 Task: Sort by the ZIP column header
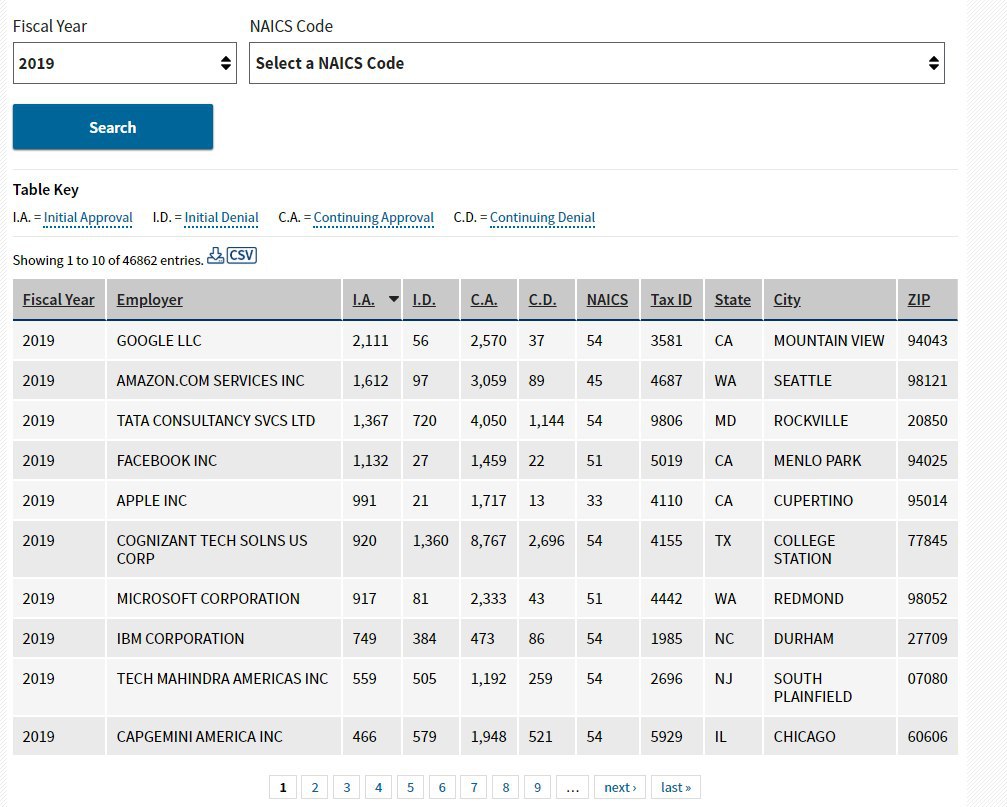pos(918,300)
